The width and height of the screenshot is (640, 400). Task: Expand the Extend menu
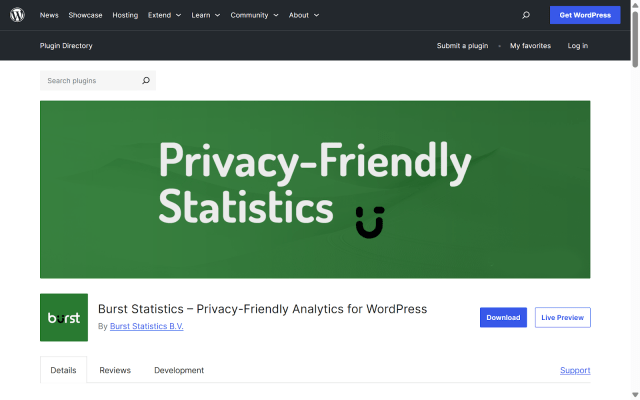tap(164, 15)
